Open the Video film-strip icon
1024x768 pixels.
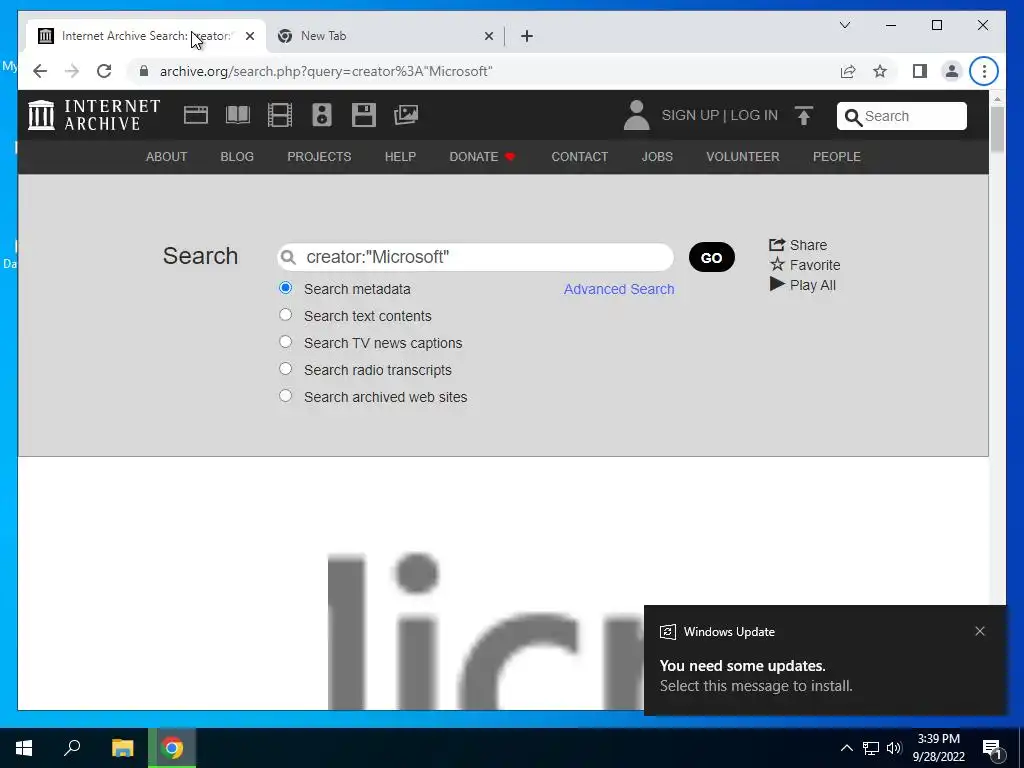[280, 115]
